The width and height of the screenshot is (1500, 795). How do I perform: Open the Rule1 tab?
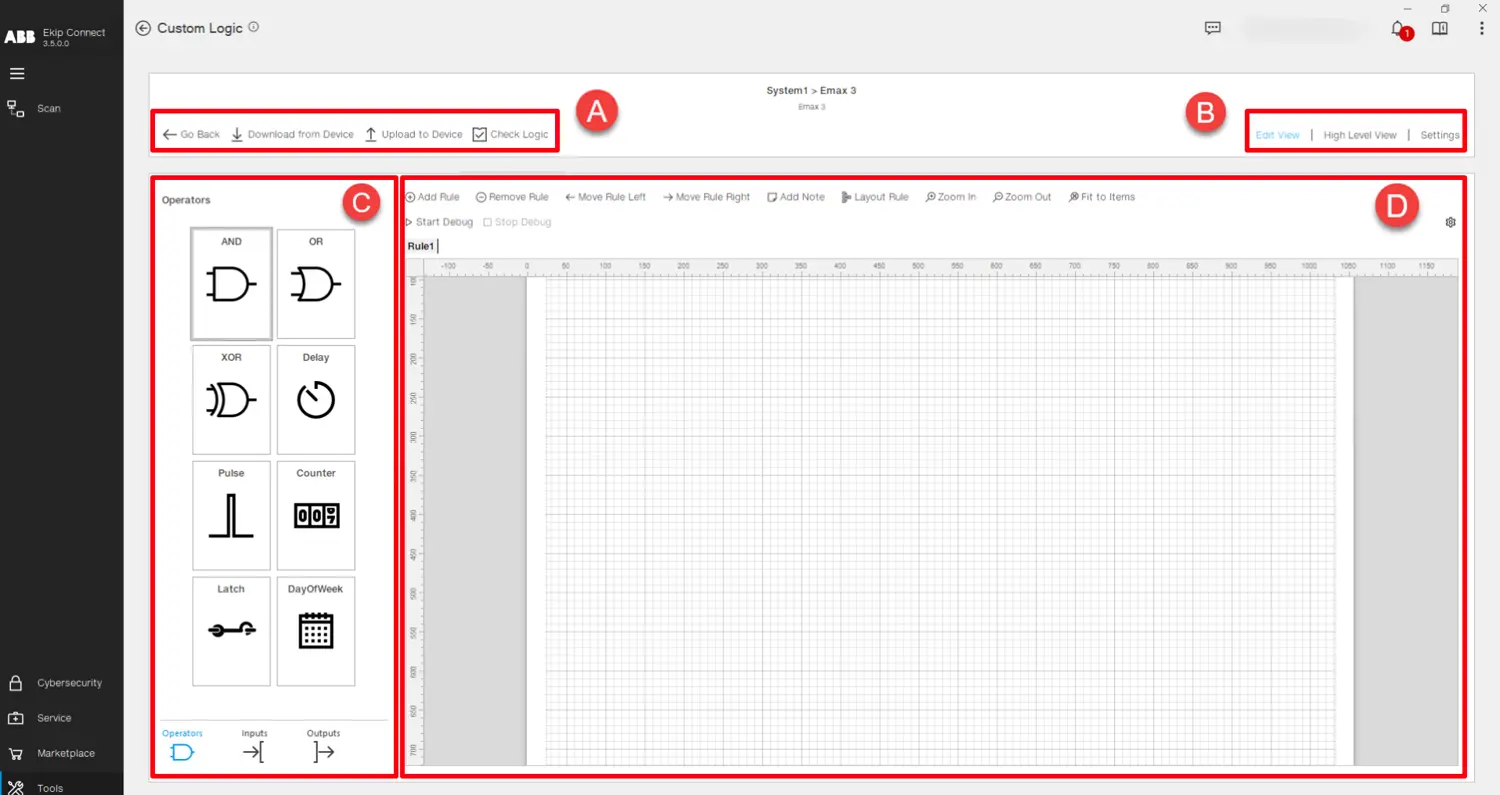click(420, 245)
